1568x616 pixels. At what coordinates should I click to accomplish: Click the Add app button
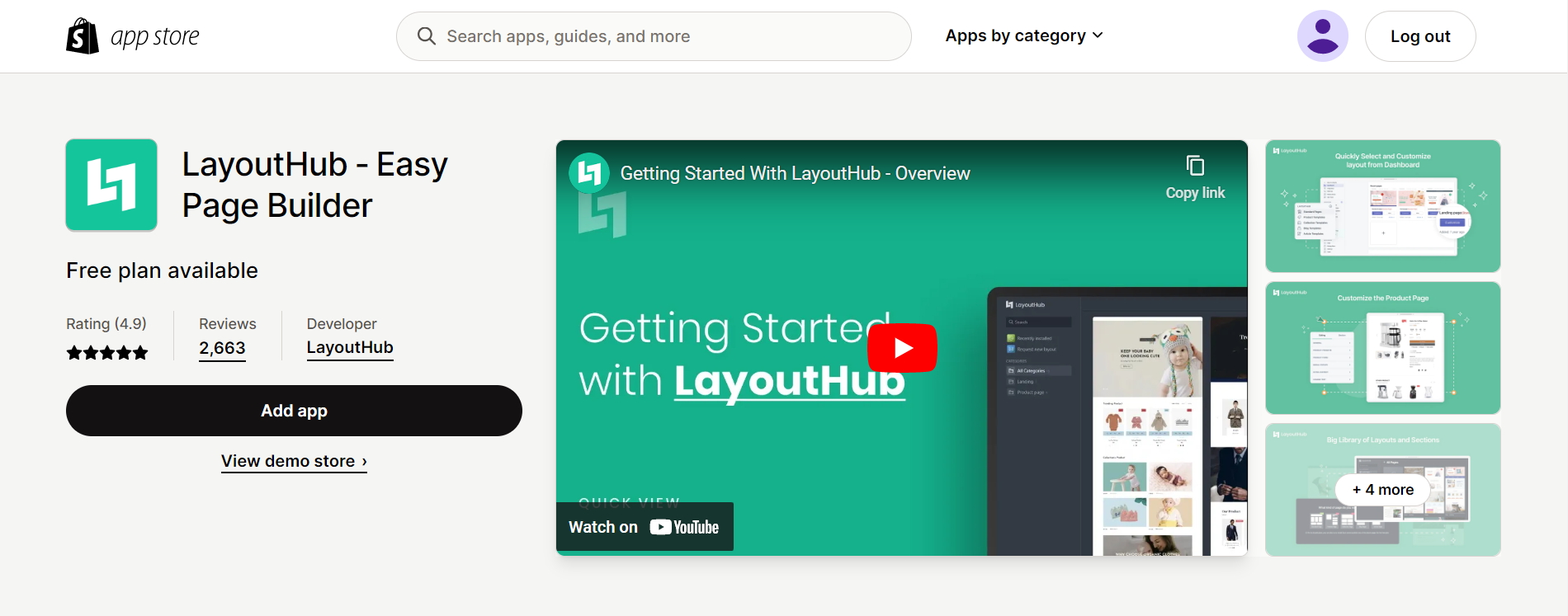coord(294,411)
